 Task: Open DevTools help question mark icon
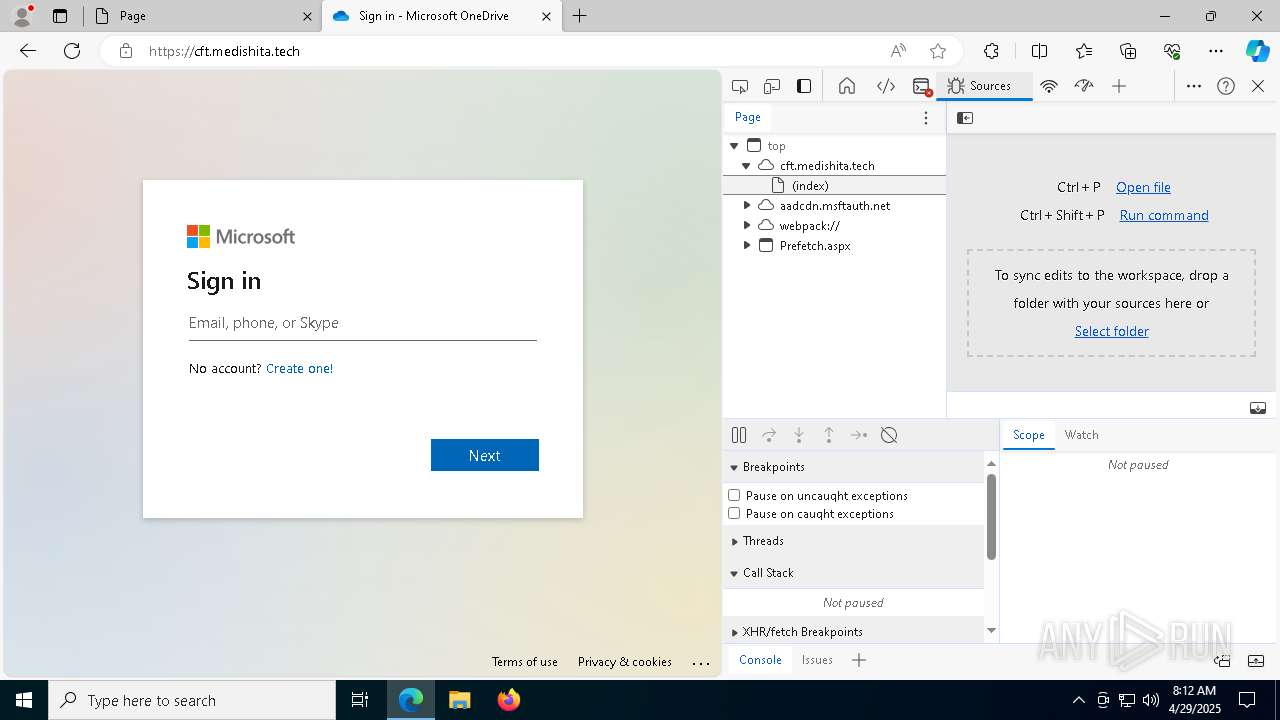pyautogui.click(x=1226, y=86)
